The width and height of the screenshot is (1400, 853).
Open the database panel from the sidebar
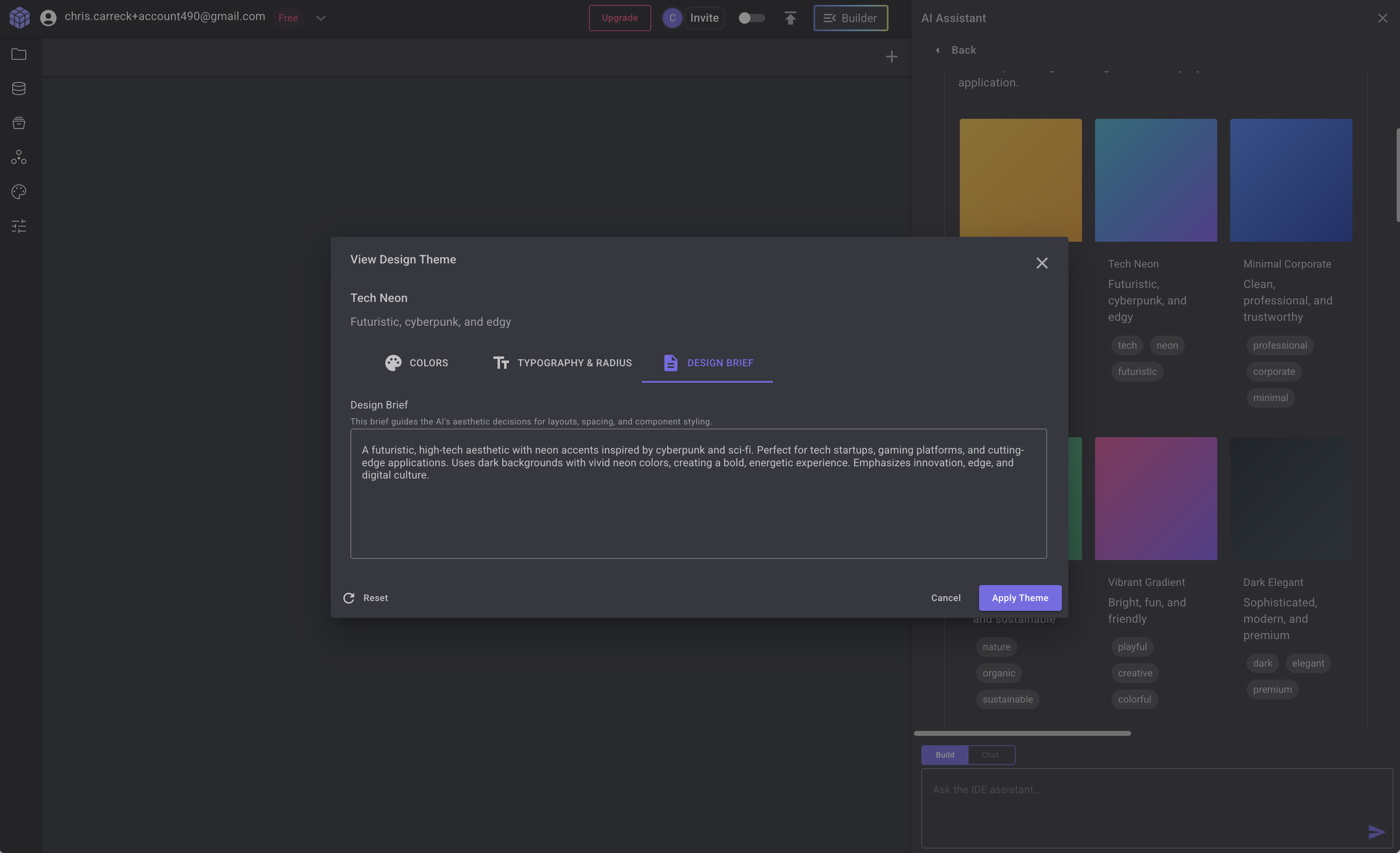(19, 88)
